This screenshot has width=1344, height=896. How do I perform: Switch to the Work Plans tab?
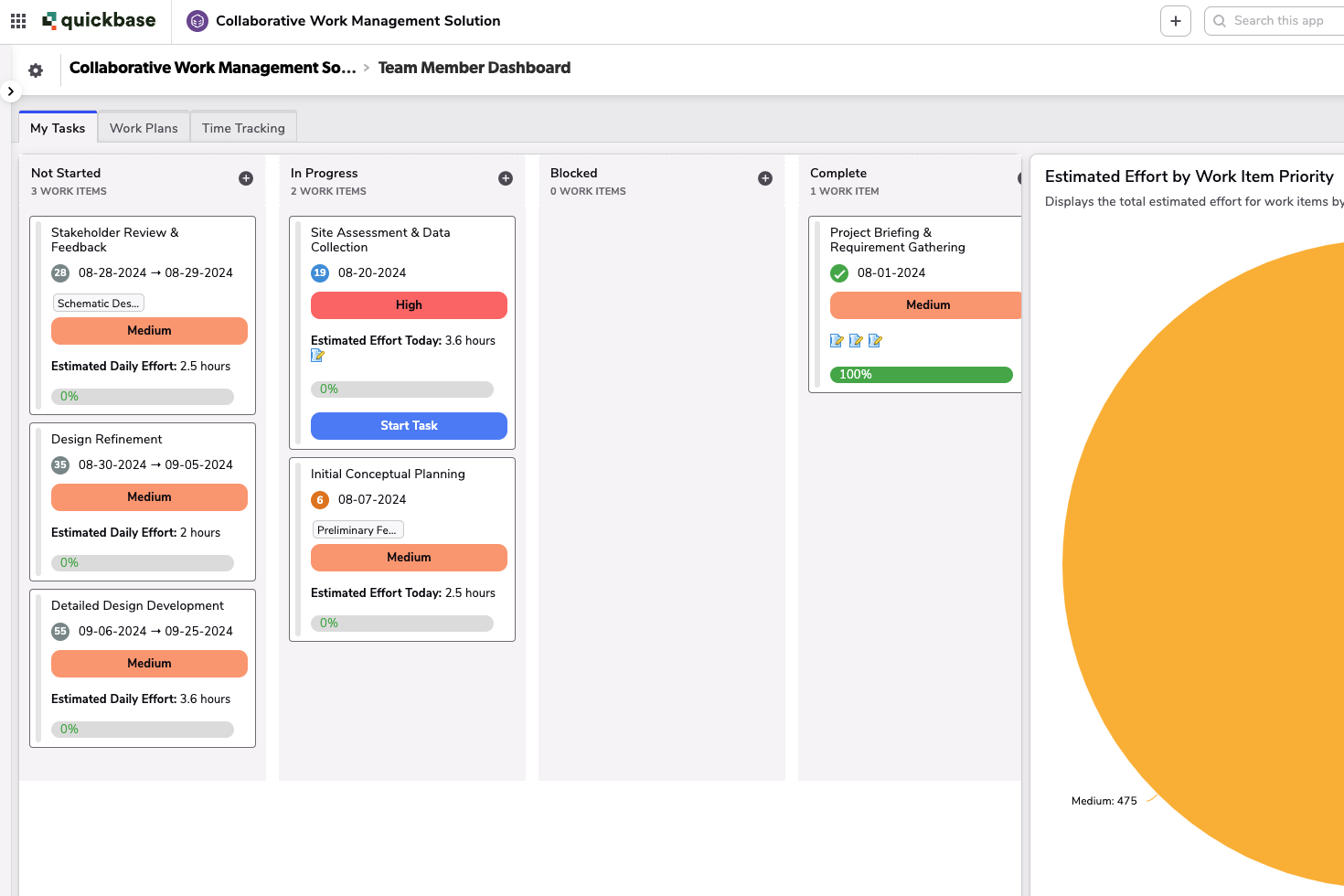pyautogui.click(x=144, y=128)
